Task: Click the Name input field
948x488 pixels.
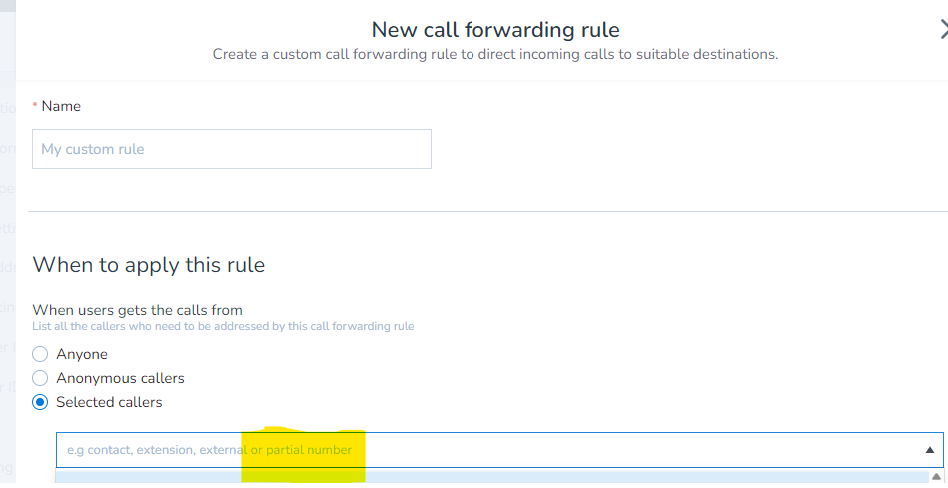Action: [x=232, y=149]
